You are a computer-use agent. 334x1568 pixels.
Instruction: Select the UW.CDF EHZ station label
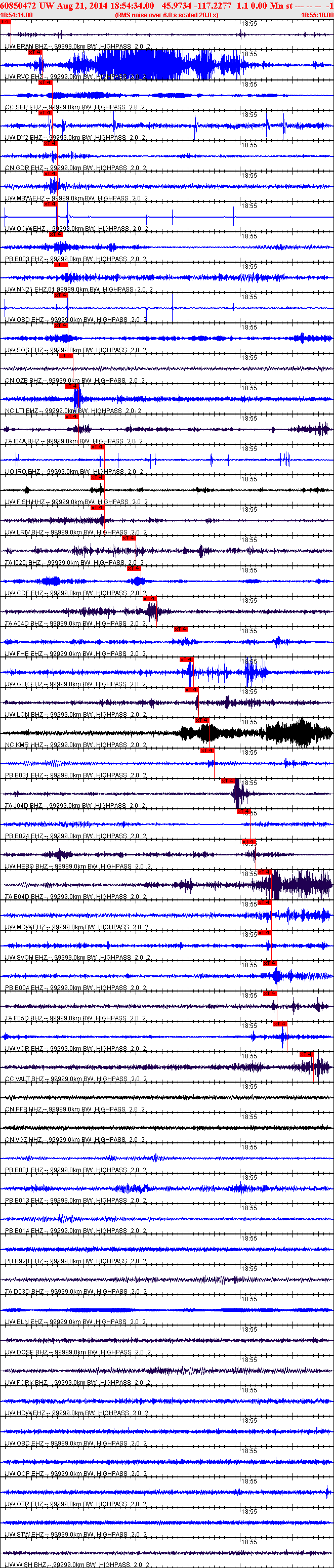(75, 594)
